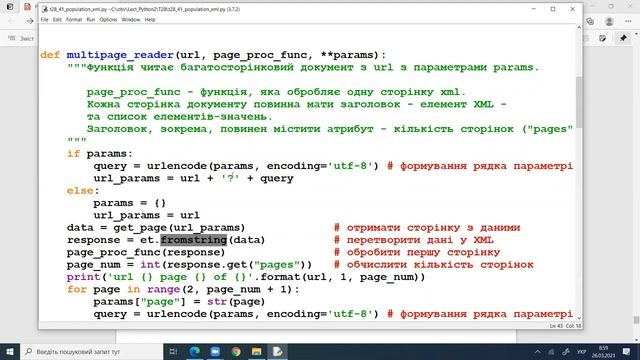
Task: Maximize the IDLE editor window
Action: point(553,9)
